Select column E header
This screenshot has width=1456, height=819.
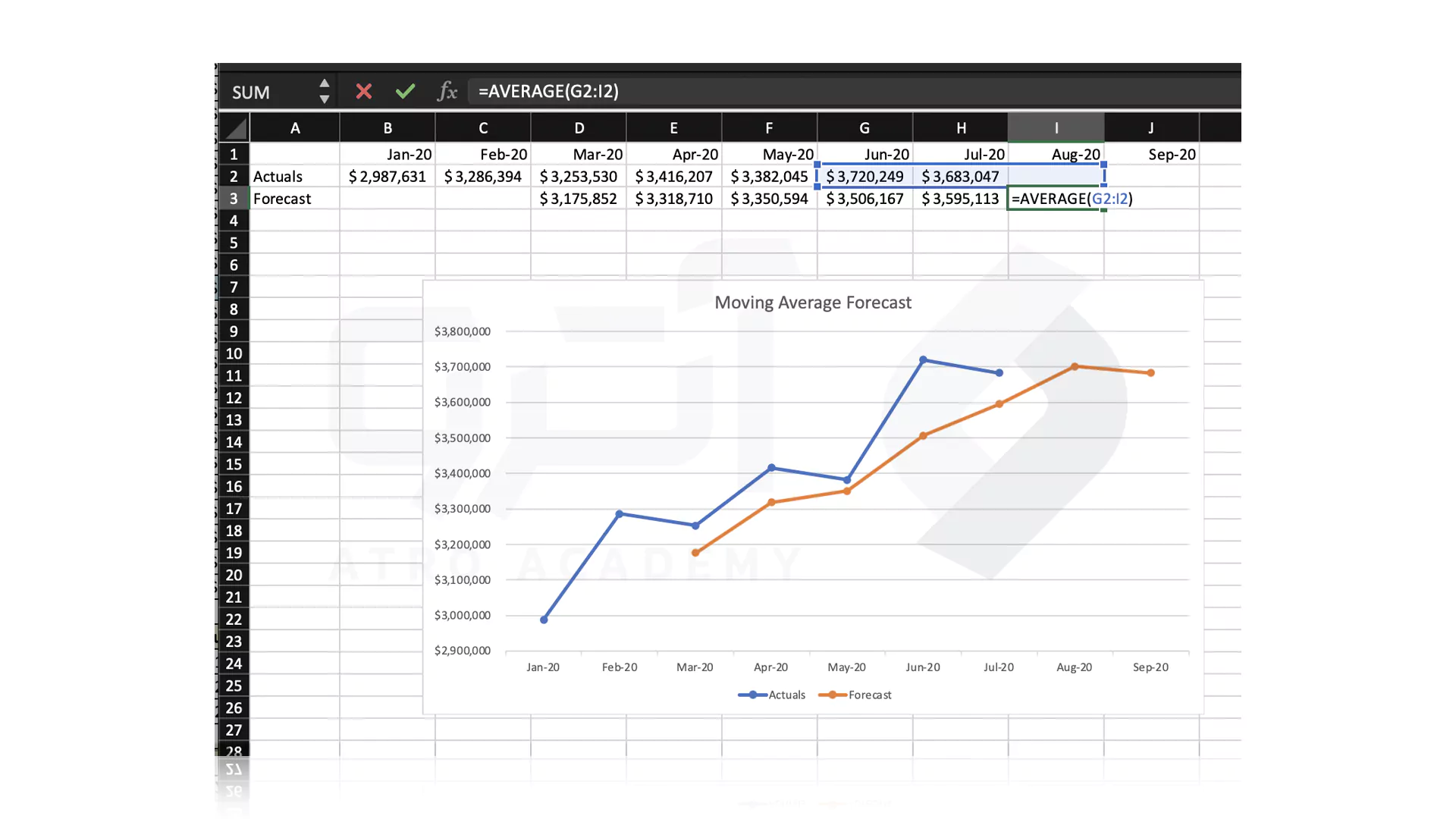(673, 128)
